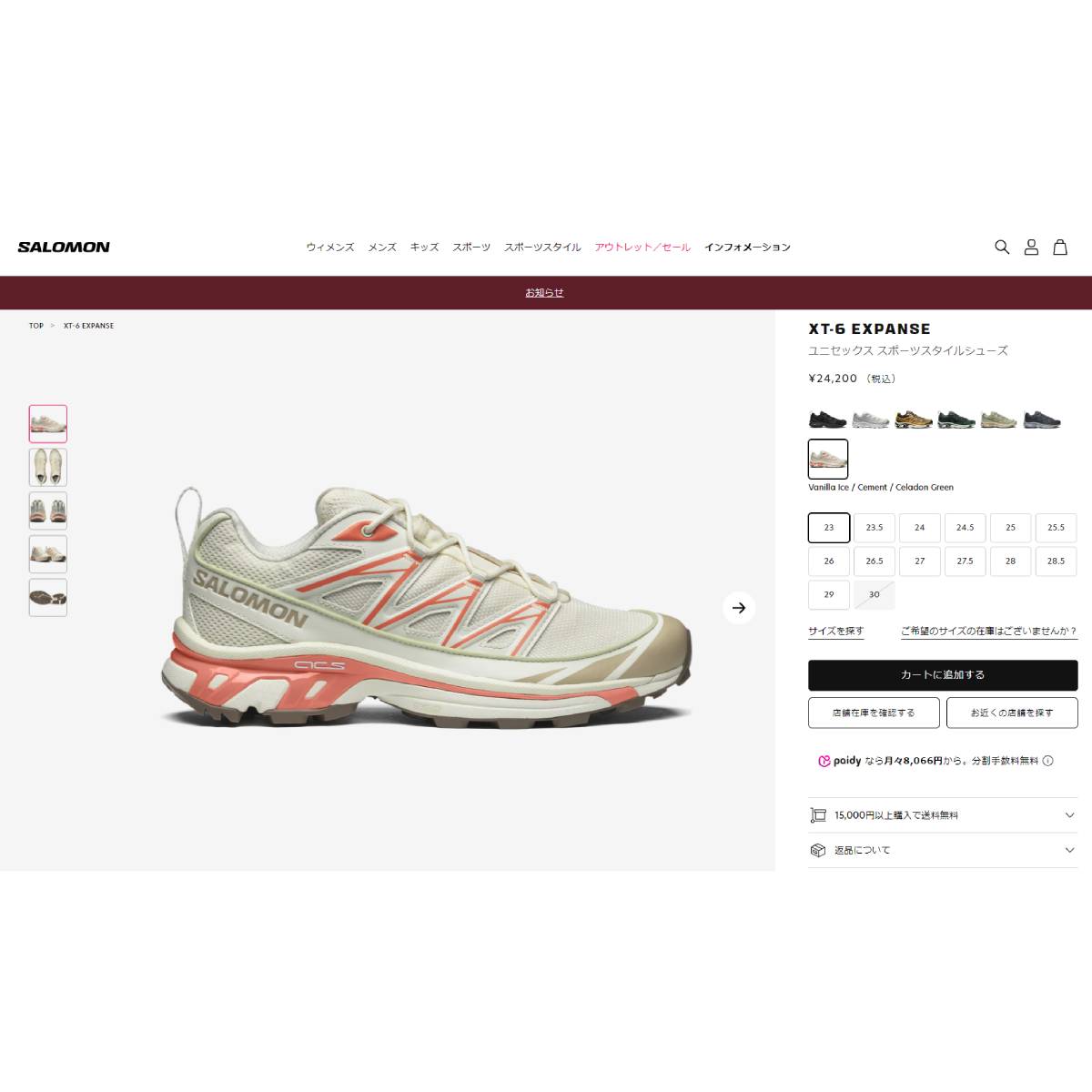
Task: View the outsole thumbnail image
Action: coord(48,598)
